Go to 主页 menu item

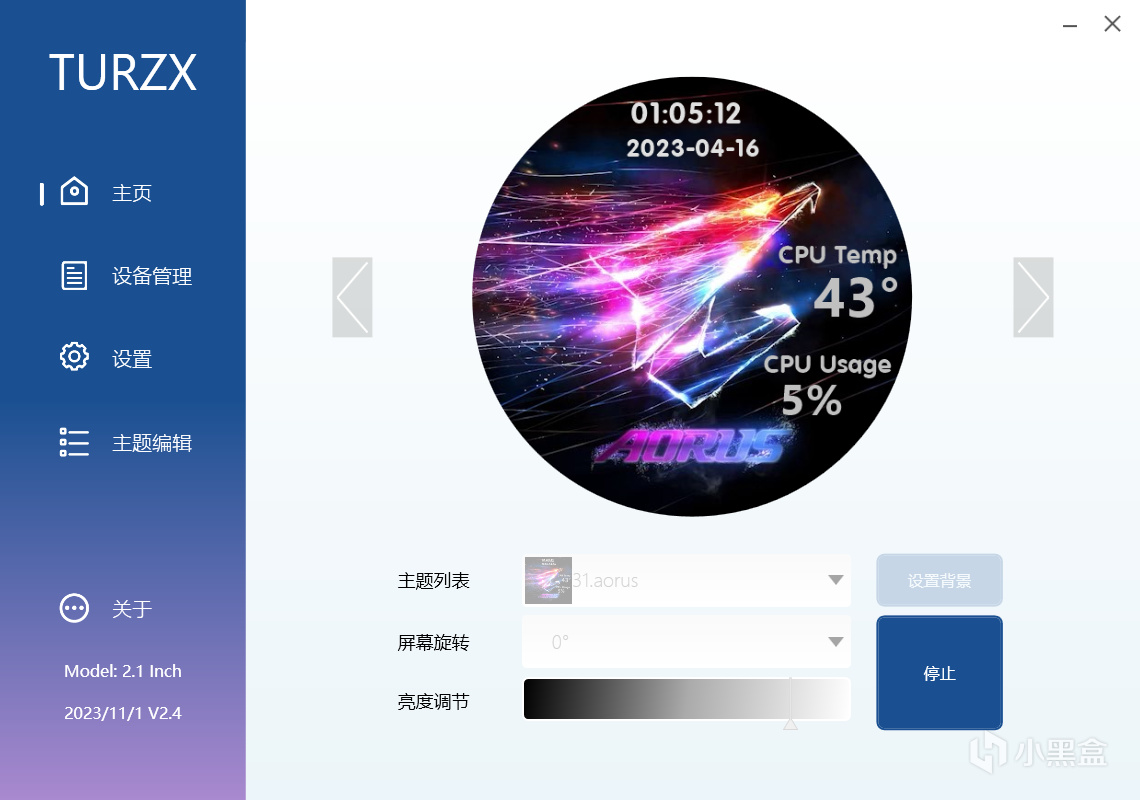pos(132,193)
